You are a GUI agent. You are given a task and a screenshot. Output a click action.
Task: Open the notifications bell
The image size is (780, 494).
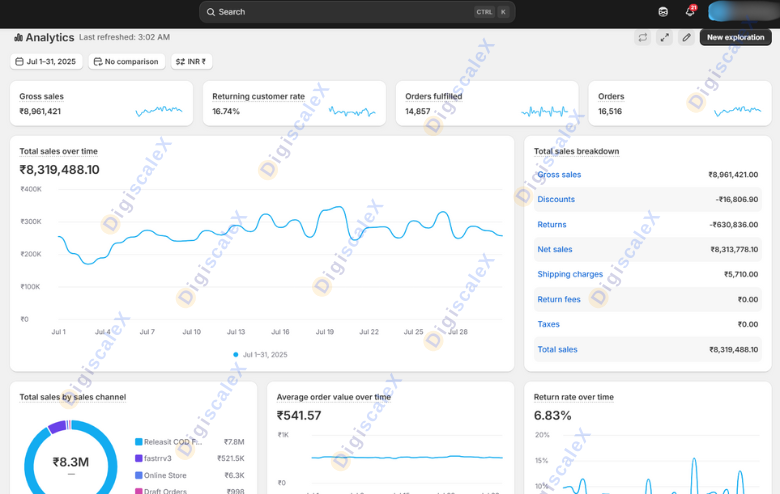[690, 12]
